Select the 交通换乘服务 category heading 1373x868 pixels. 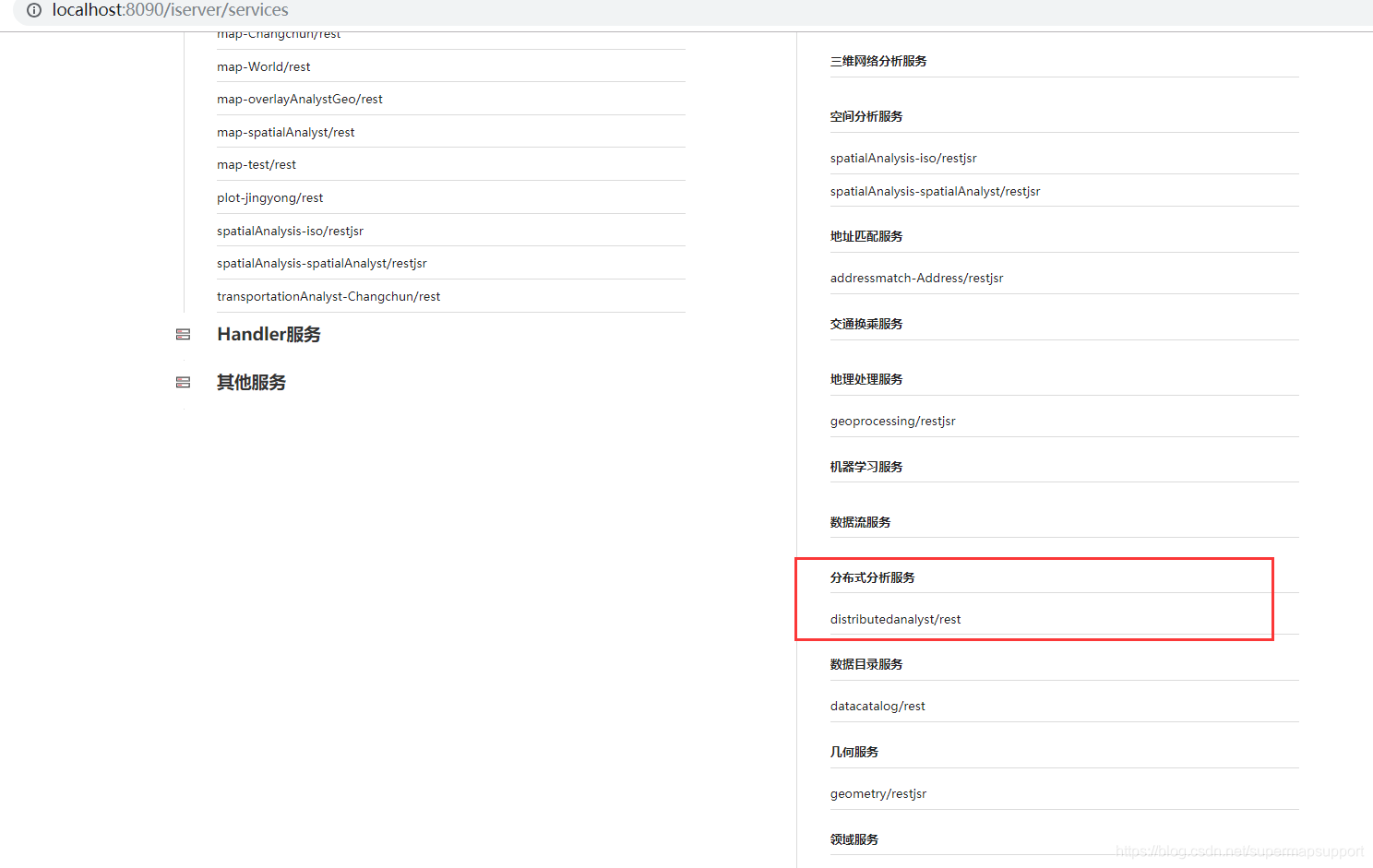[866, 324]
